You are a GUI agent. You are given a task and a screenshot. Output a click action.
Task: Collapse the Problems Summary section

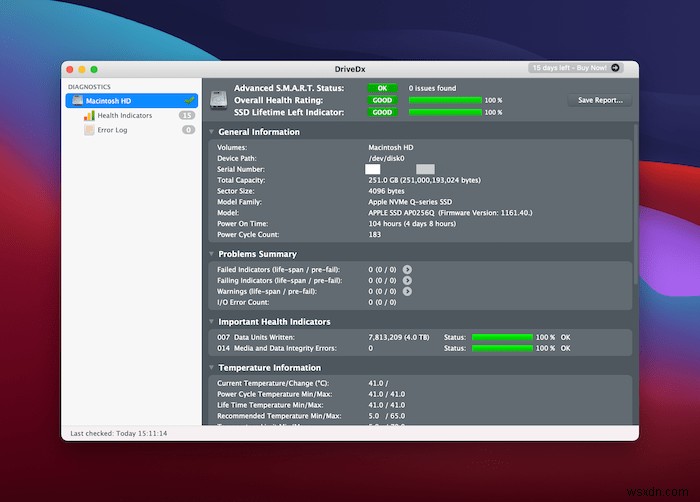click(211, 254)
